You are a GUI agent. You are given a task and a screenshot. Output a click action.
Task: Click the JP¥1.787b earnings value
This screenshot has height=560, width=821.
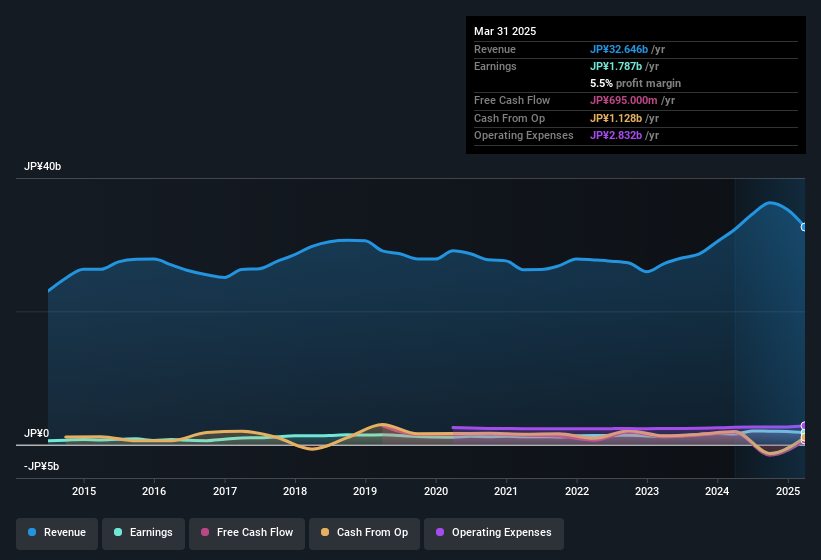616,66
